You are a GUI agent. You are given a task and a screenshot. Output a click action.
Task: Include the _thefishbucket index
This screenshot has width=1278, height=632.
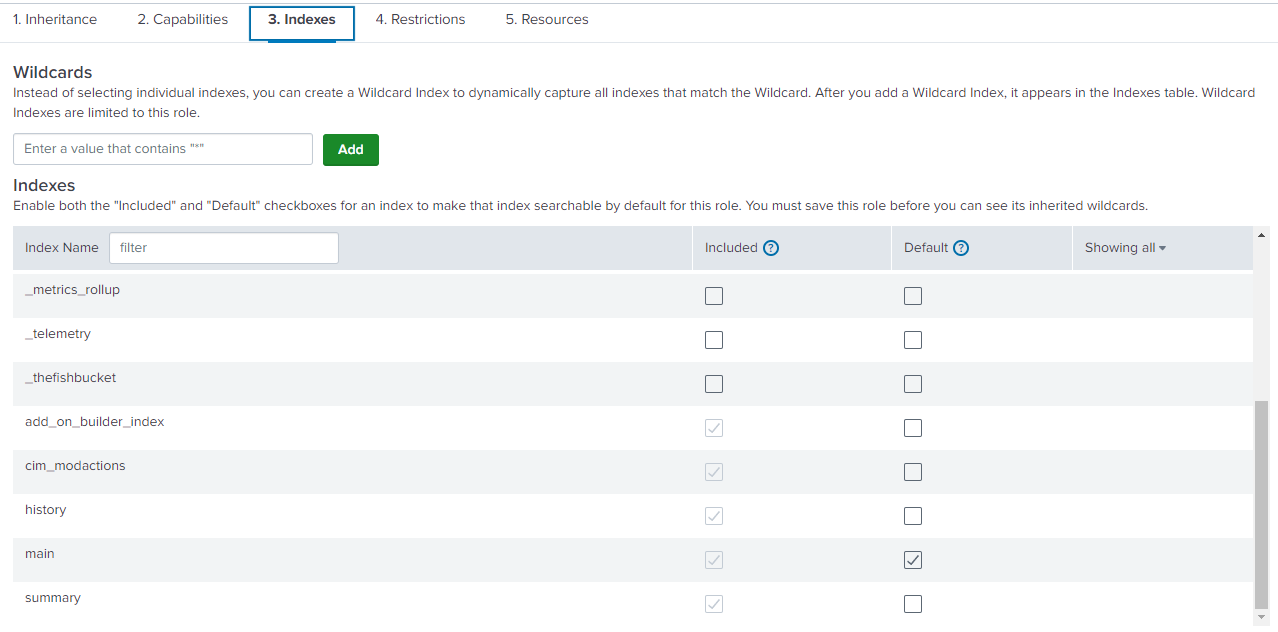click(x=714, y=384)
